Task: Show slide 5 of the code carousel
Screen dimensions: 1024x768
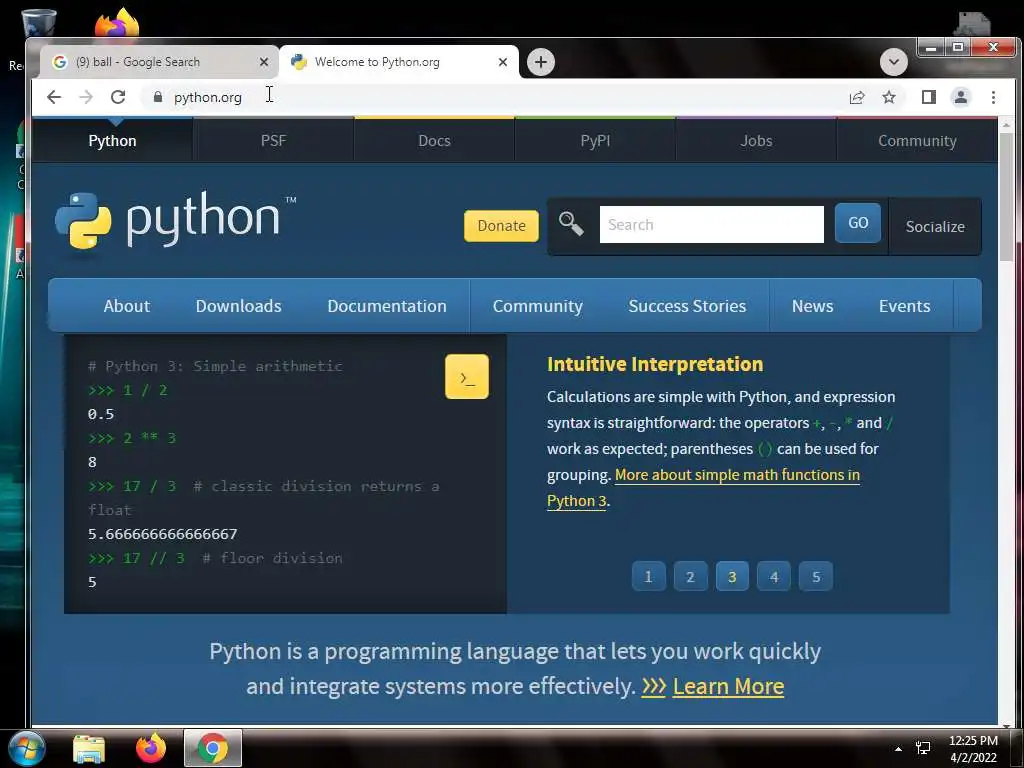Action: [816, 576]
